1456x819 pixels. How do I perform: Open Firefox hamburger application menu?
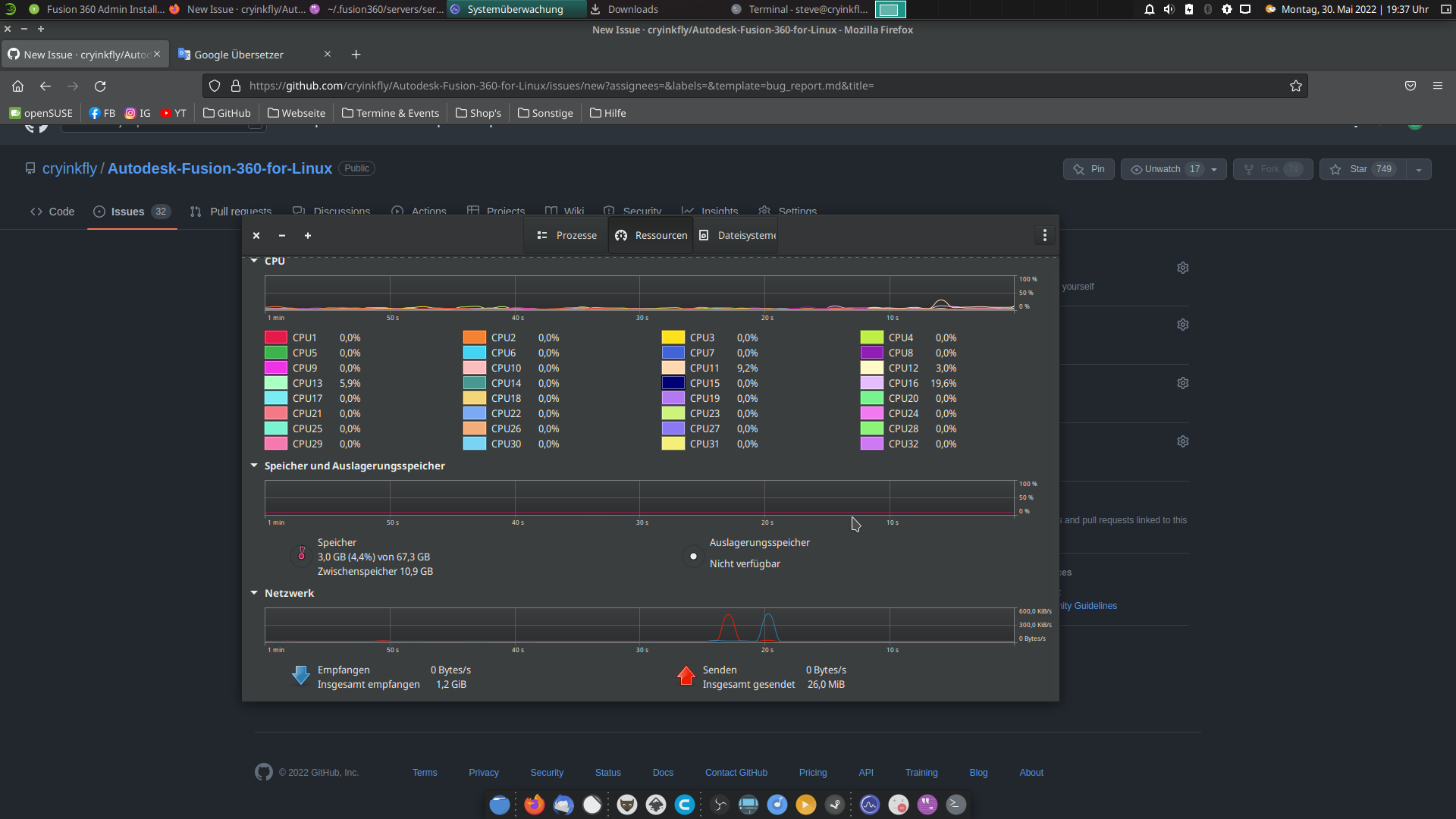pyautogui.click(x=1437, y=86)
